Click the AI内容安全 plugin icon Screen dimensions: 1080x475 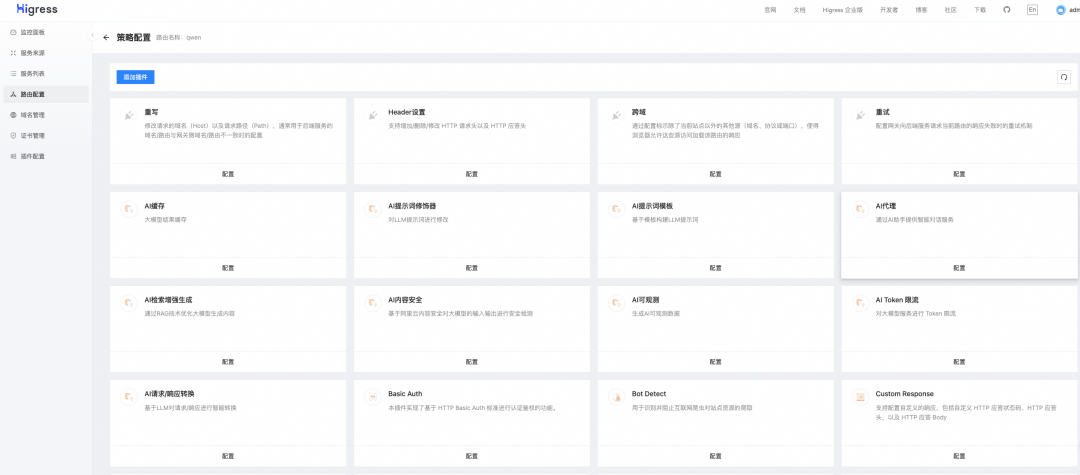pyautogui.click(x=372, y=304)
